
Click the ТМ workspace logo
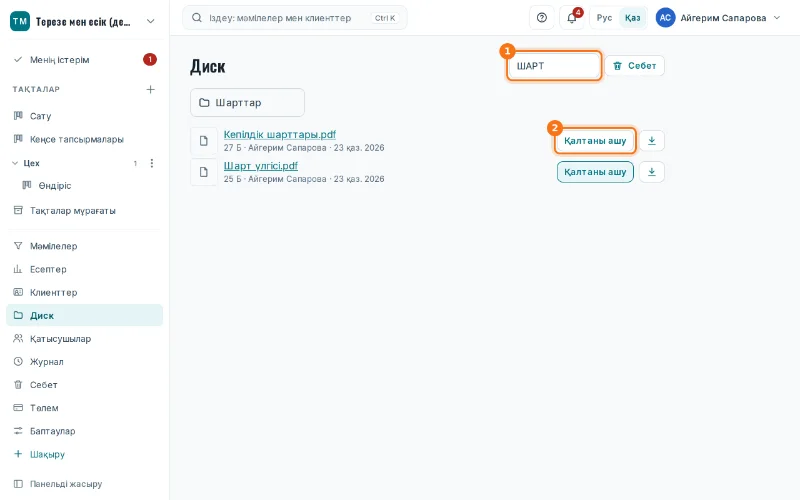[20, 21]
